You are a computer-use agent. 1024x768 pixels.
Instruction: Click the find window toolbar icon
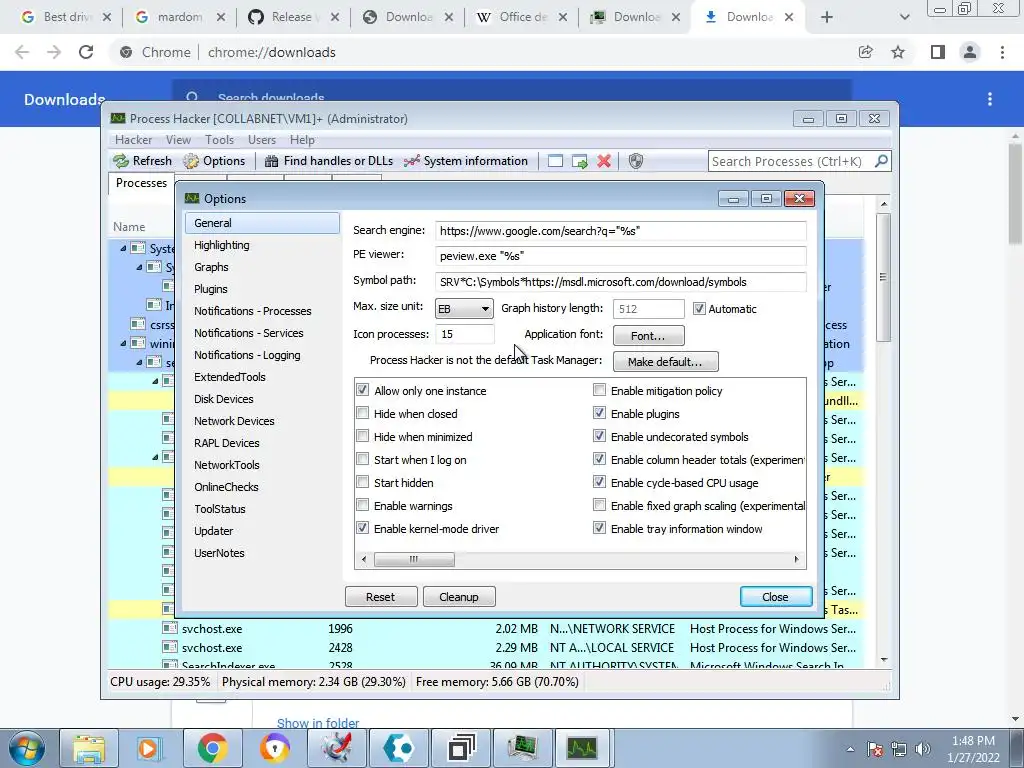point(555,161)
